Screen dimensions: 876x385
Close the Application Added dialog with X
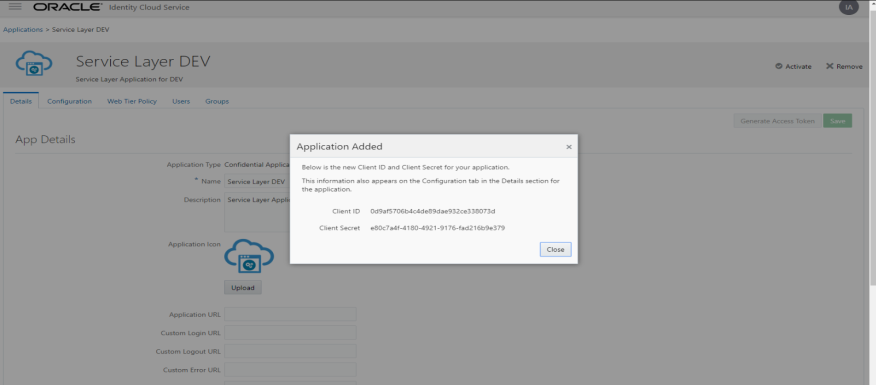click(569, 147)
